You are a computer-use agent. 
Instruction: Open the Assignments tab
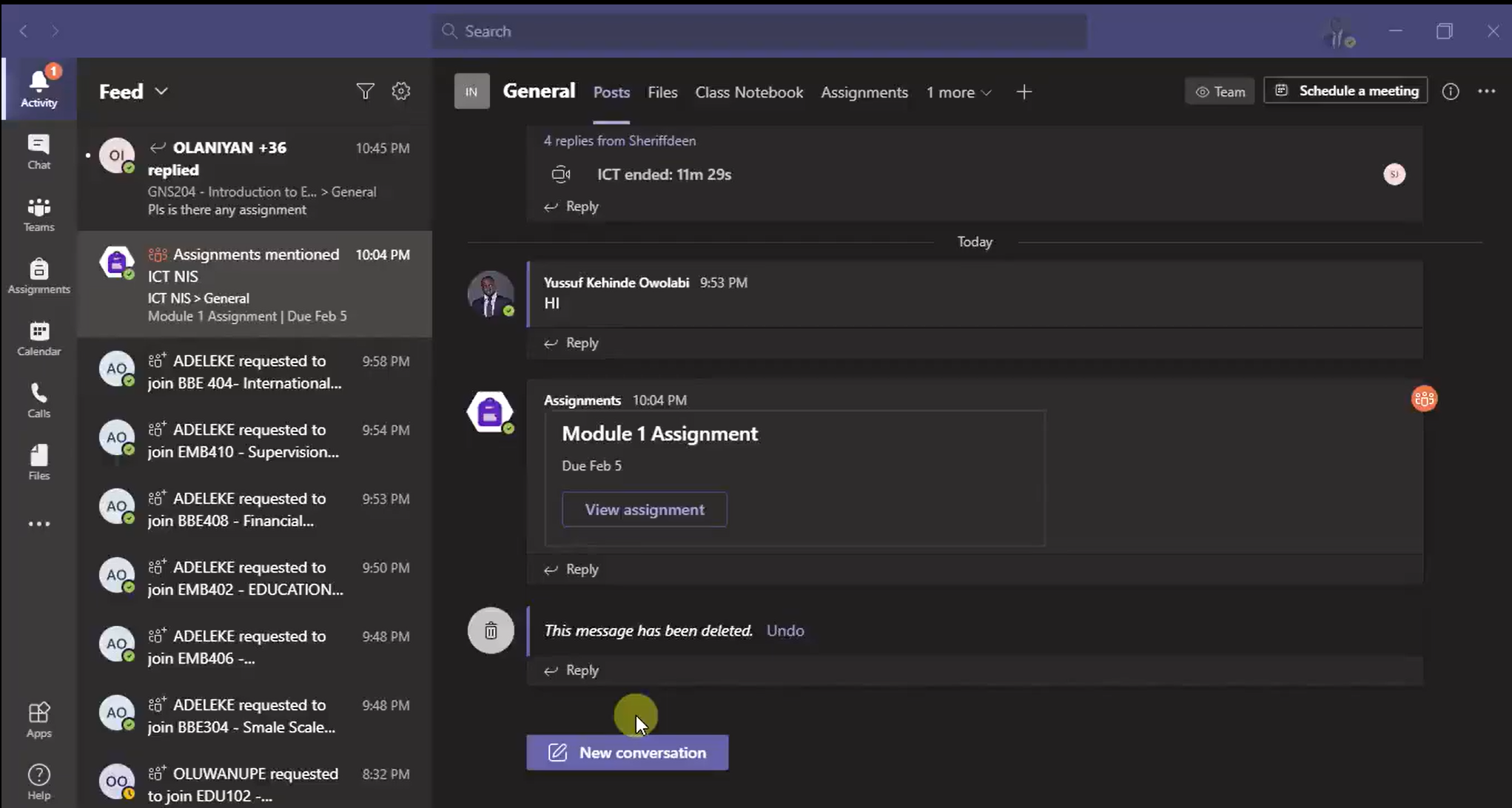pyautogui.click(x=864, y=92)
